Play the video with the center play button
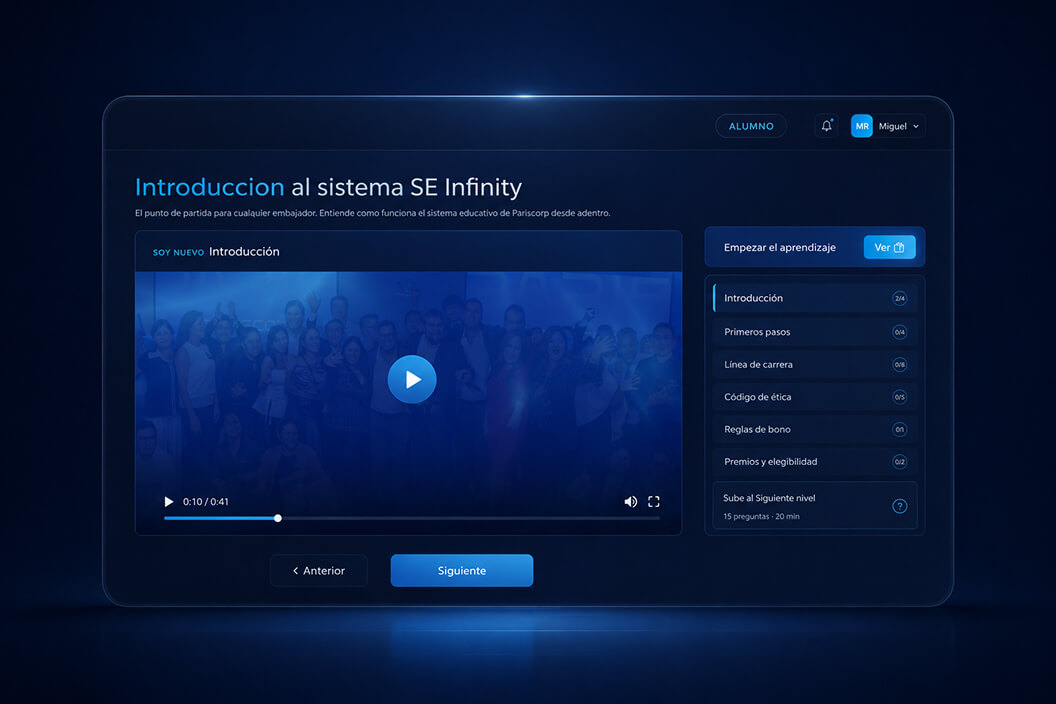This screenshot has width=1056, height=704. click(412, 379)
